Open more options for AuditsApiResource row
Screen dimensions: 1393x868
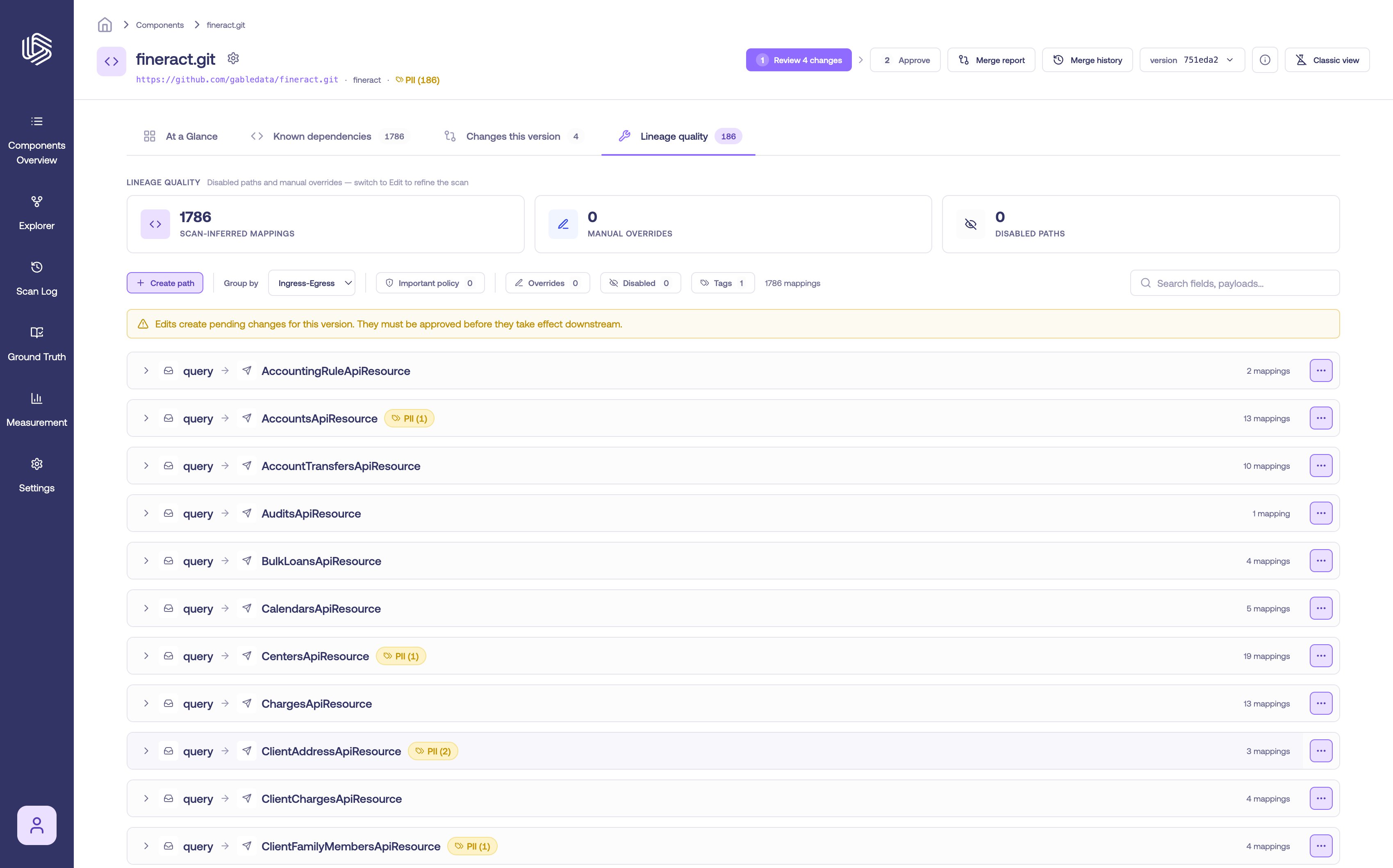click(1321, 513)
